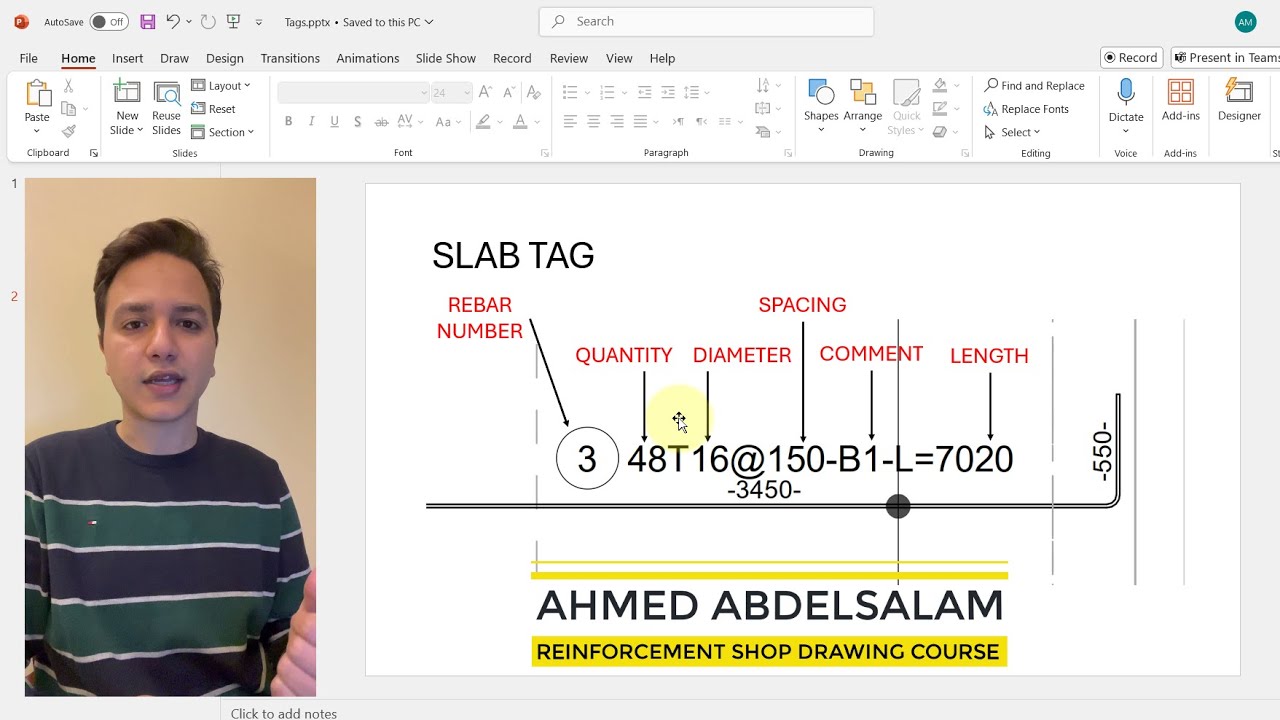Click font color swatch

[520, 122]
